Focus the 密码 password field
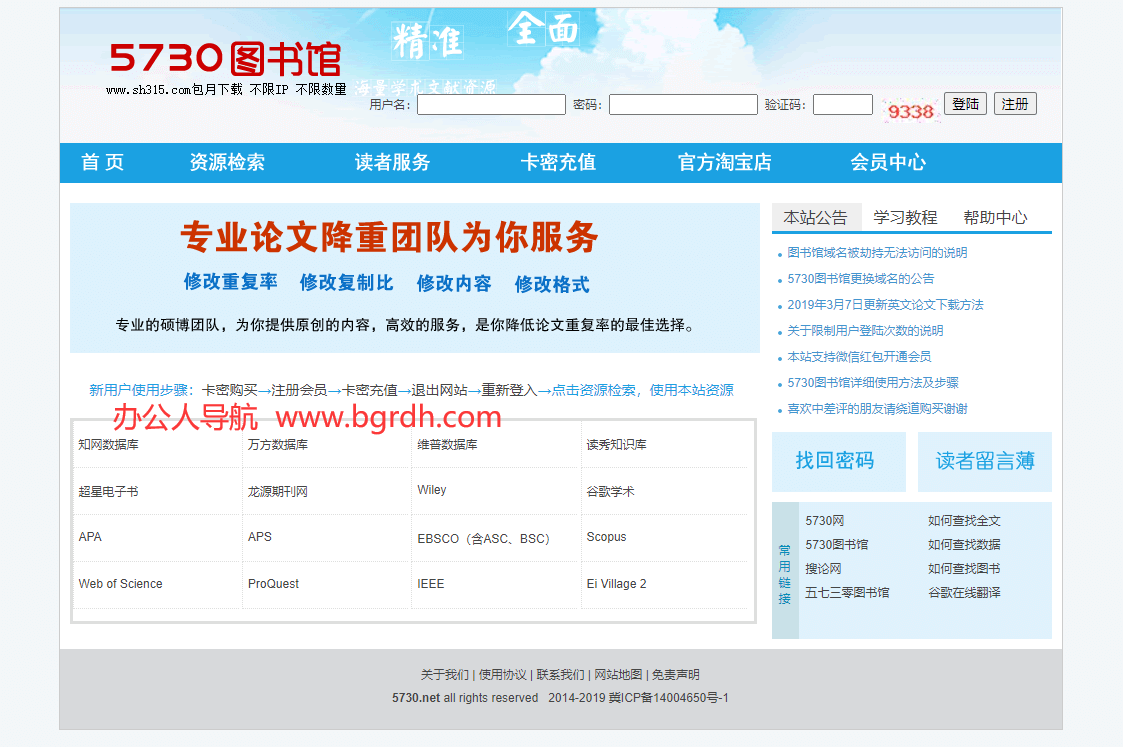Viewport: 1123px width, 747px height. (683, 105)
